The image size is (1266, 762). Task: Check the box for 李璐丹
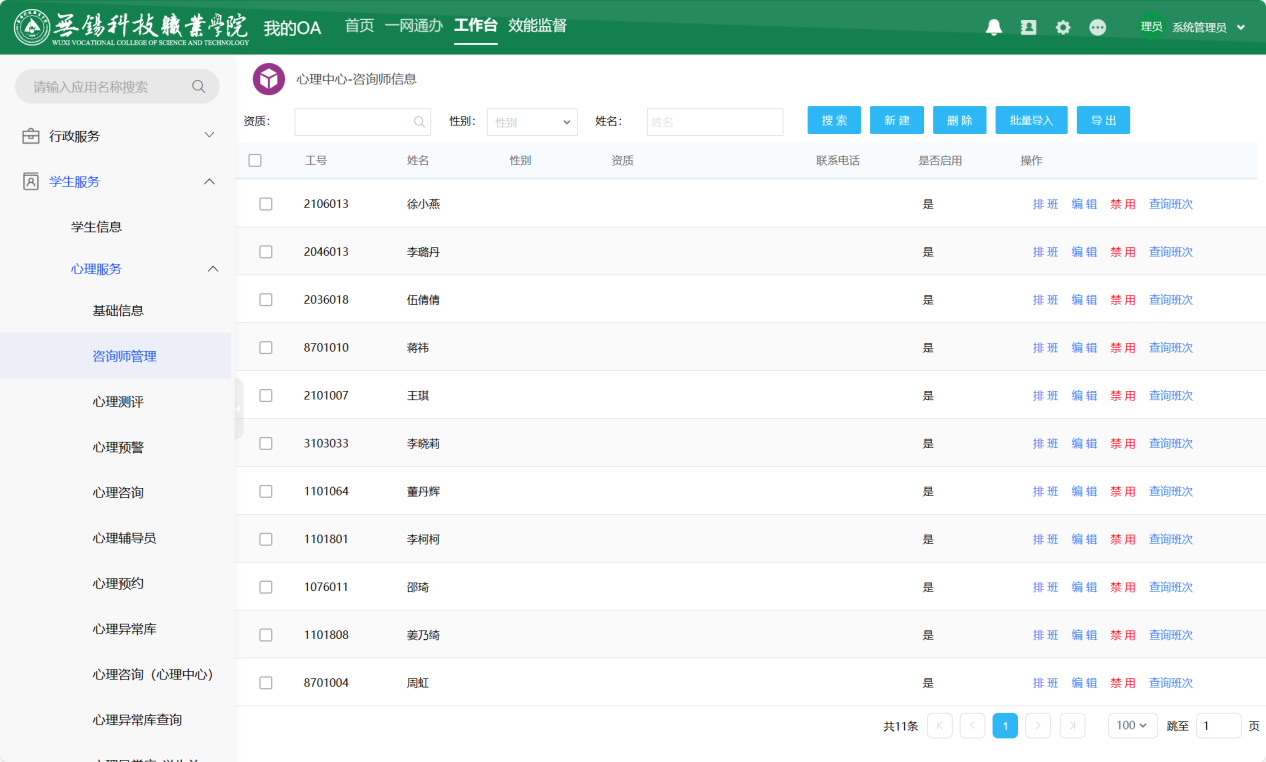click(x=266, y=252)
